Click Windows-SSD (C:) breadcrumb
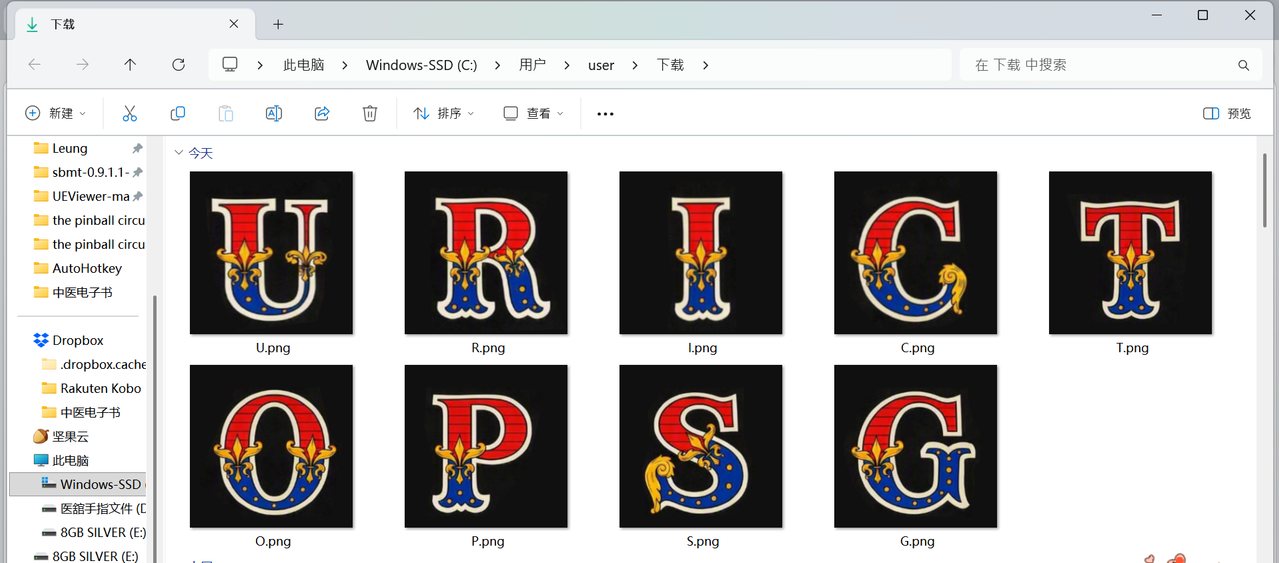This screenshot has height=563, width=1279. [x=421, y=65]
